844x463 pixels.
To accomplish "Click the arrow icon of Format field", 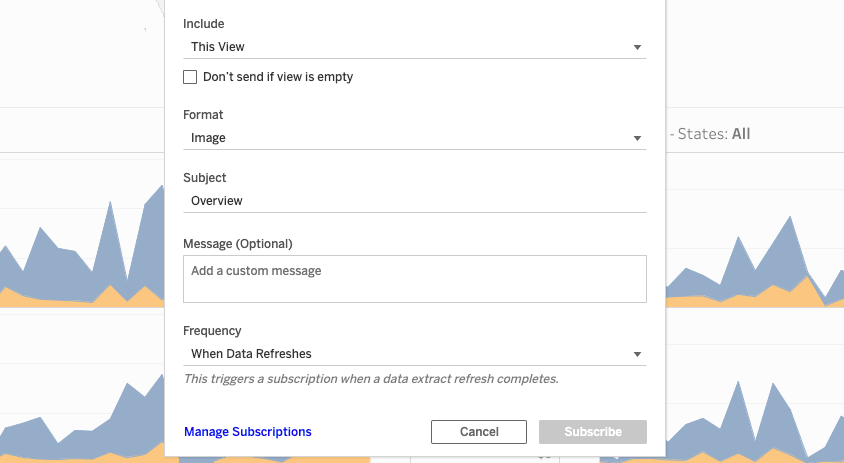I will pos(637,138).
